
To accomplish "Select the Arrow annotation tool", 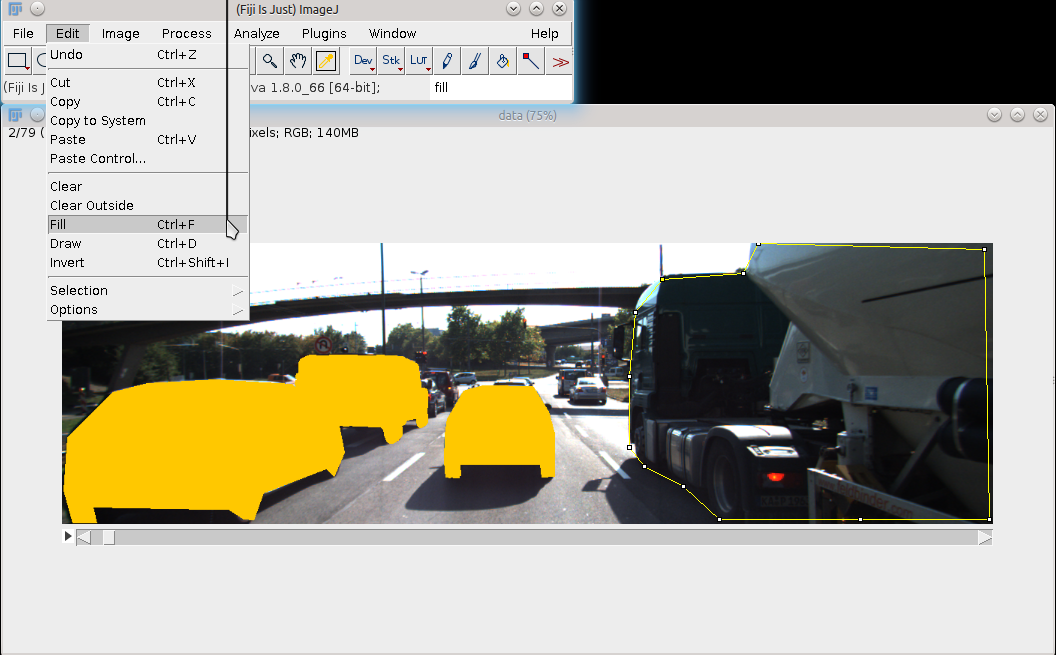I will click(529, 61).
